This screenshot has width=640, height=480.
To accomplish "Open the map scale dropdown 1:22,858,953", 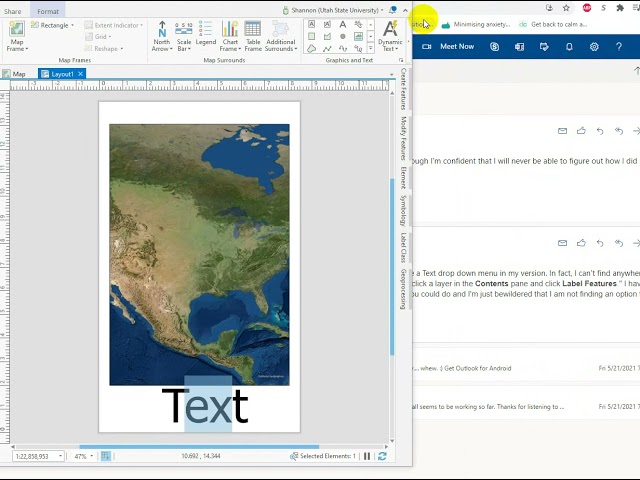I will (x=60, y=456).
